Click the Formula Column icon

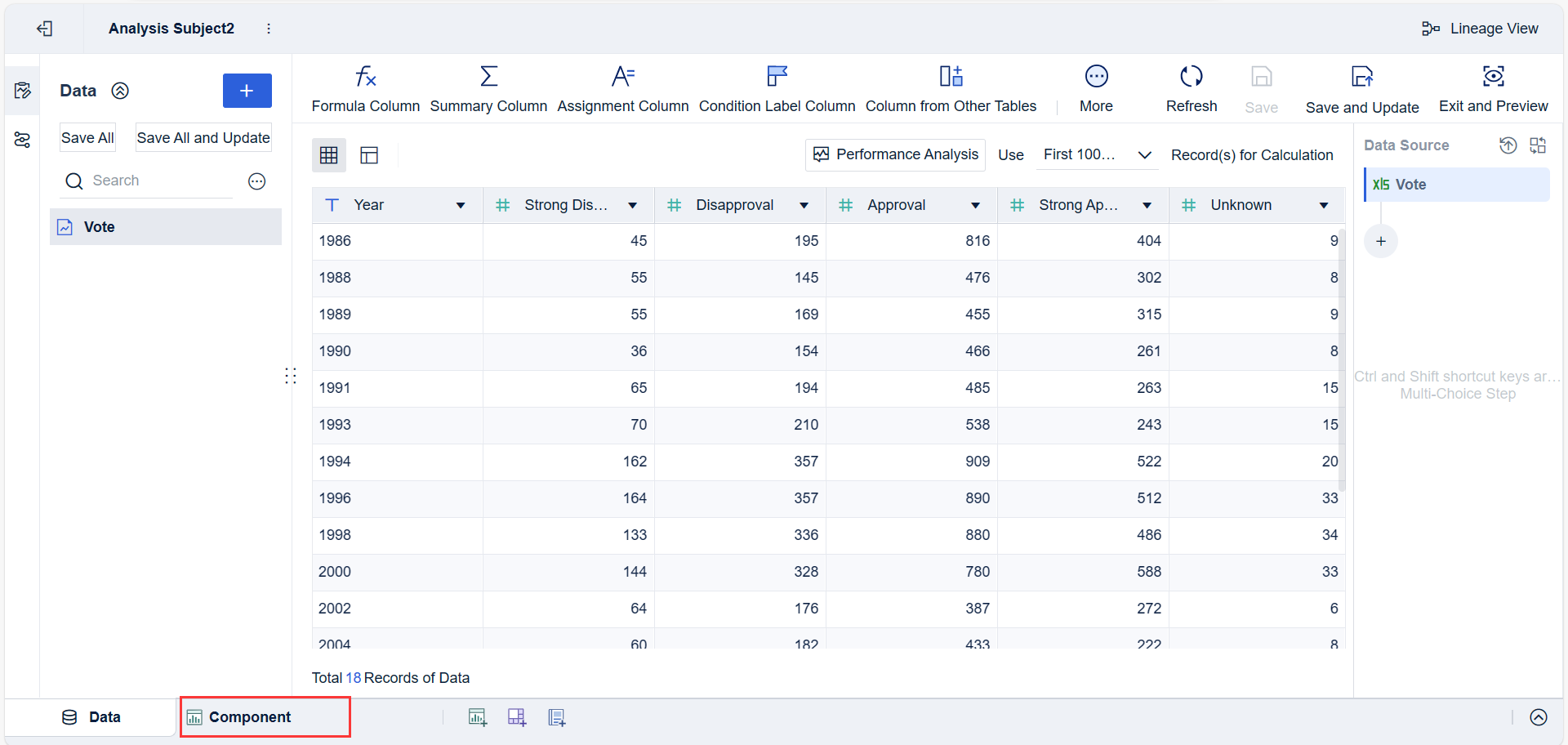365,77
